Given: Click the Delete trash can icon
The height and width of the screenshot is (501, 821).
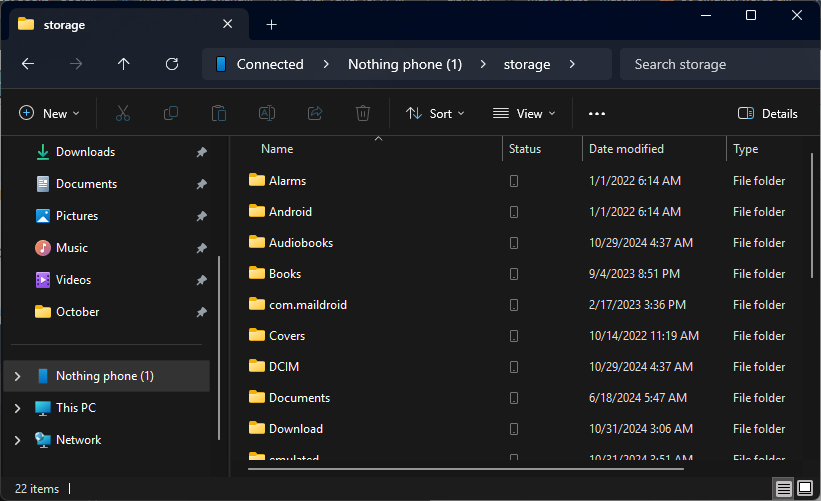Looking at the screenshot, I should click(364, 114).
